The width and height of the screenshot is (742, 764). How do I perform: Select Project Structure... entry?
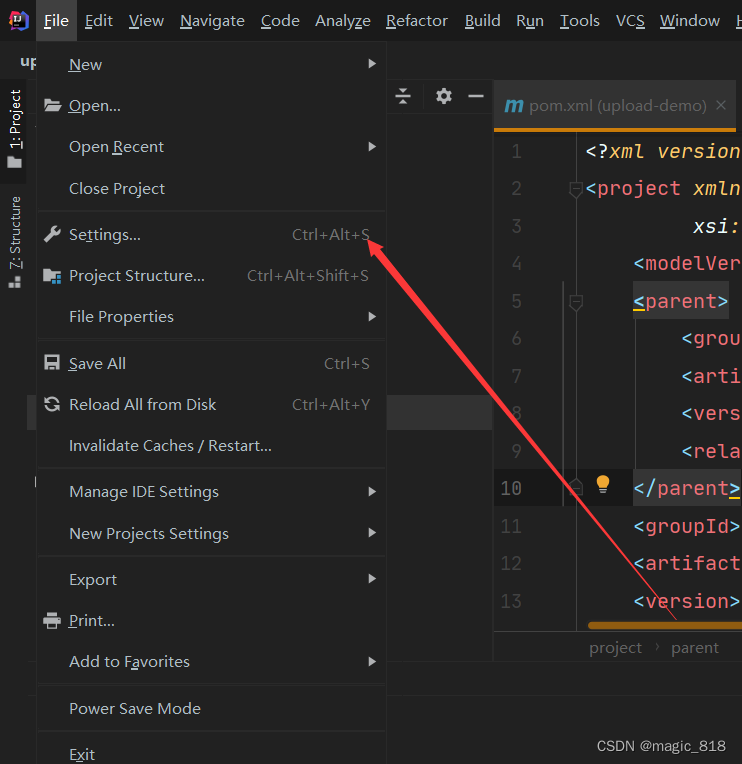pyautogui.click(x=211, y=276)
